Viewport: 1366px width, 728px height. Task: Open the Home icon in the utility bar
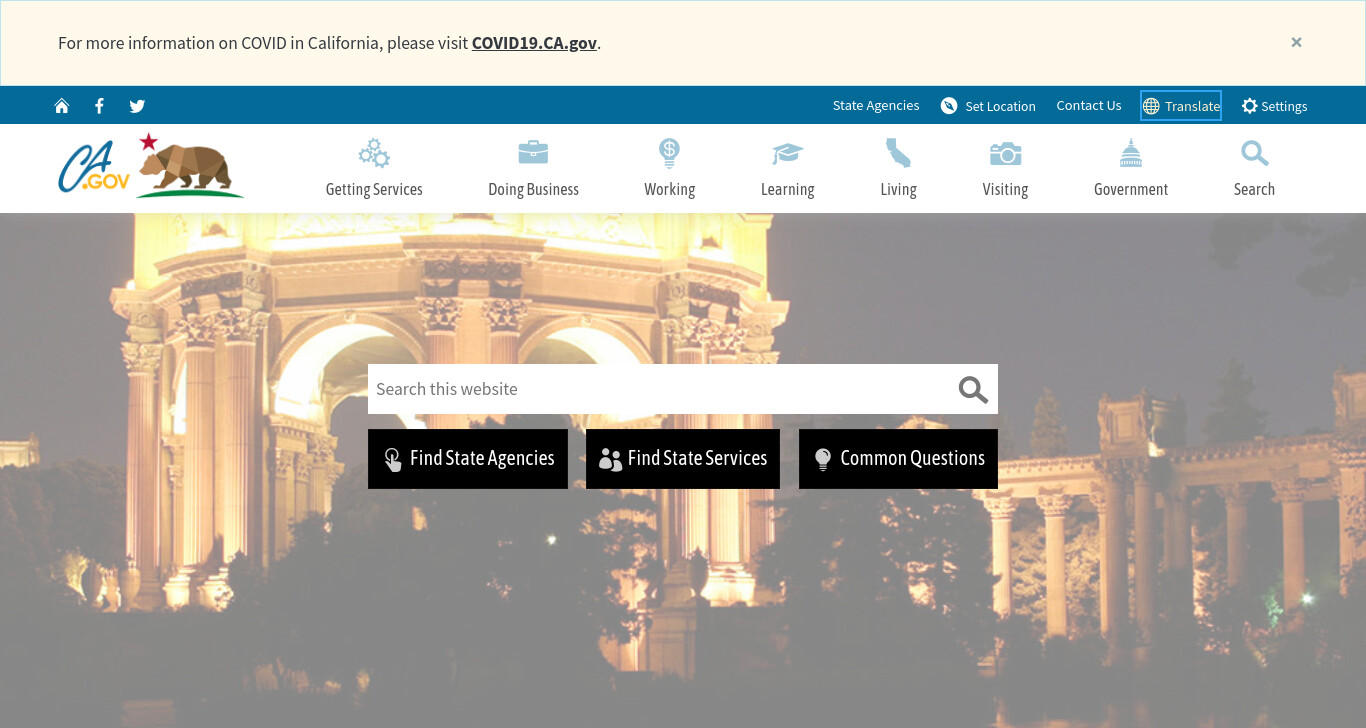pos(62,106)
